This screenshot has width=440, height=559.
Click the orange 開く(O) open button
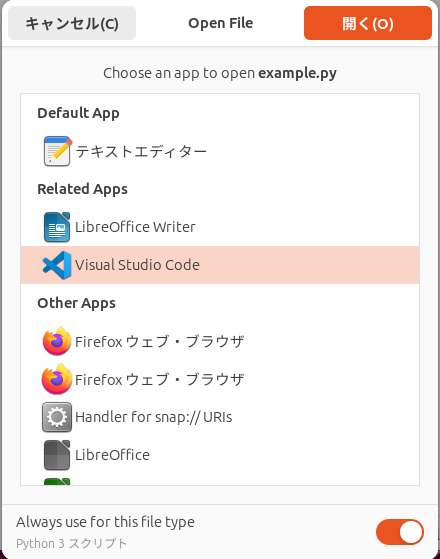[x=368, y=23]
